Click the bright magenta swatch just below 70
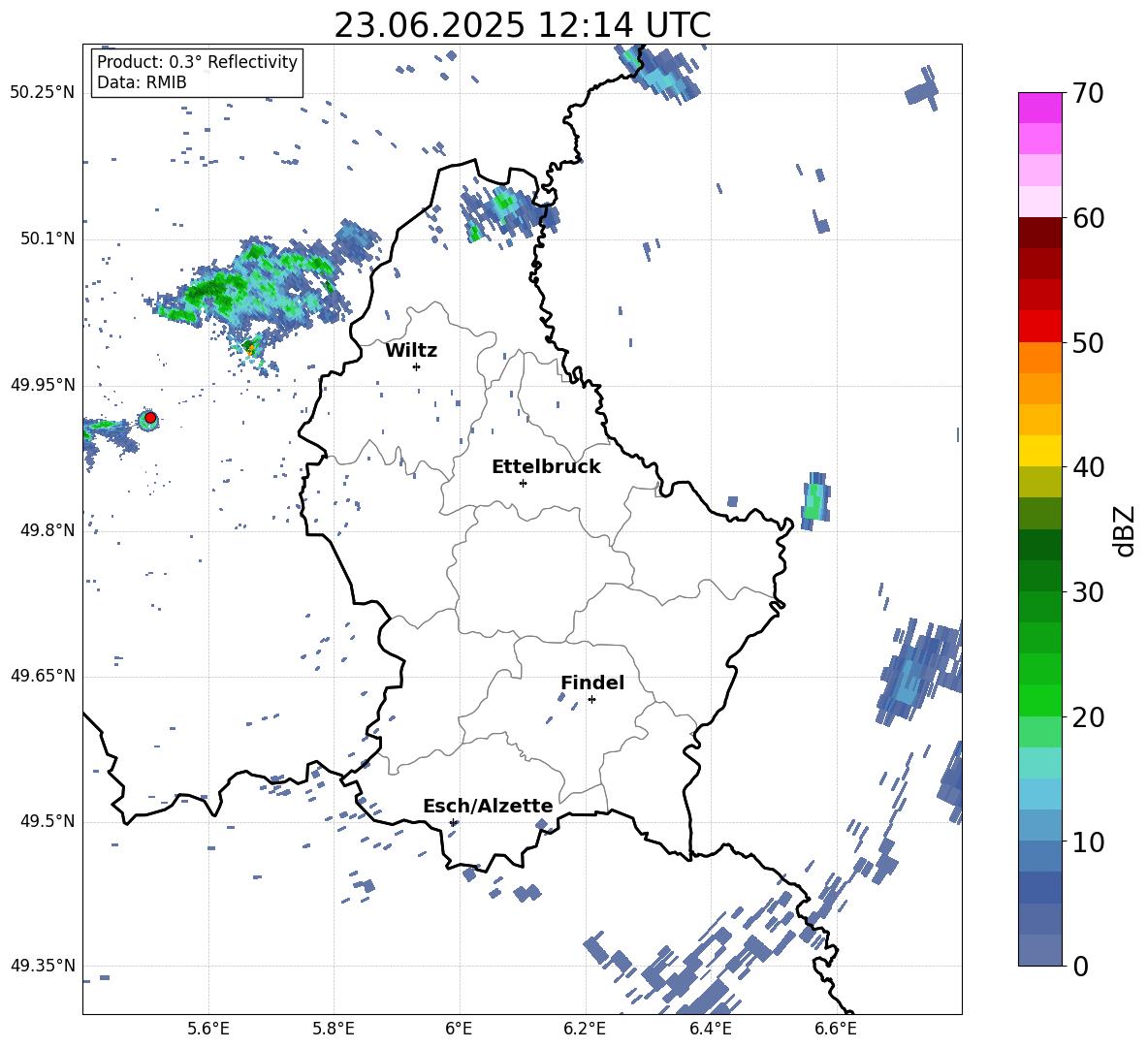The width and height of the screenshot is (1148, 1048). tap(1039, 108)
